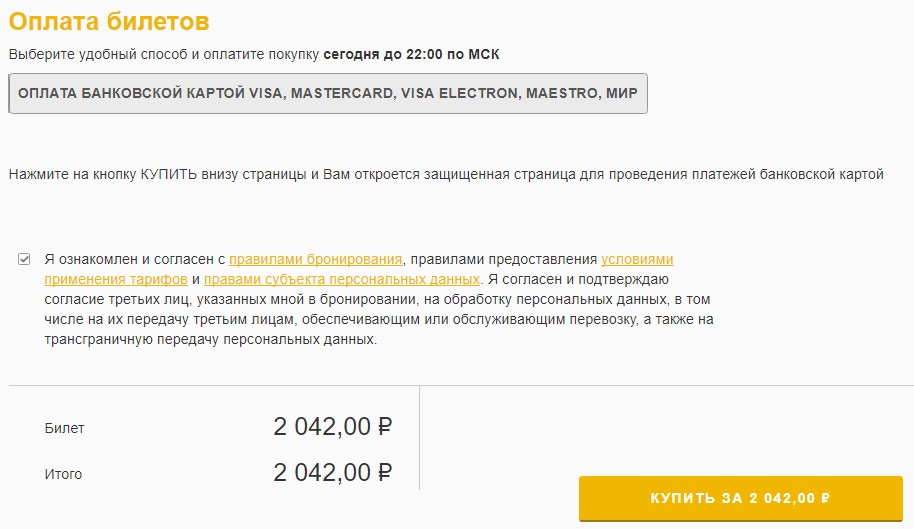Follow the условиями применения тарифов link
Viewport: 914px width, 529px height.
click(637, 259)
